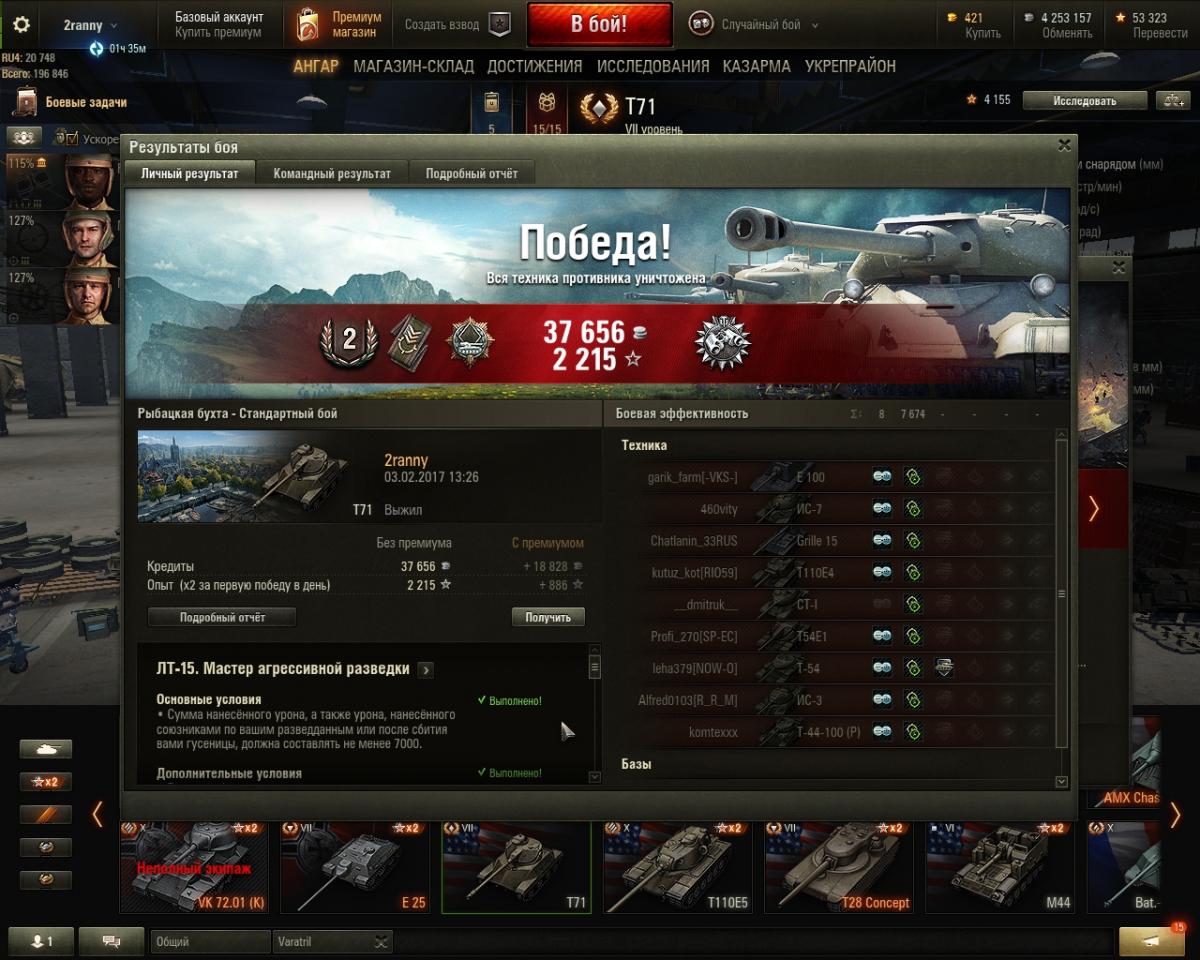1200x960 pixels.
Task: Click the red В бой! button
Action: coord(599,25)
